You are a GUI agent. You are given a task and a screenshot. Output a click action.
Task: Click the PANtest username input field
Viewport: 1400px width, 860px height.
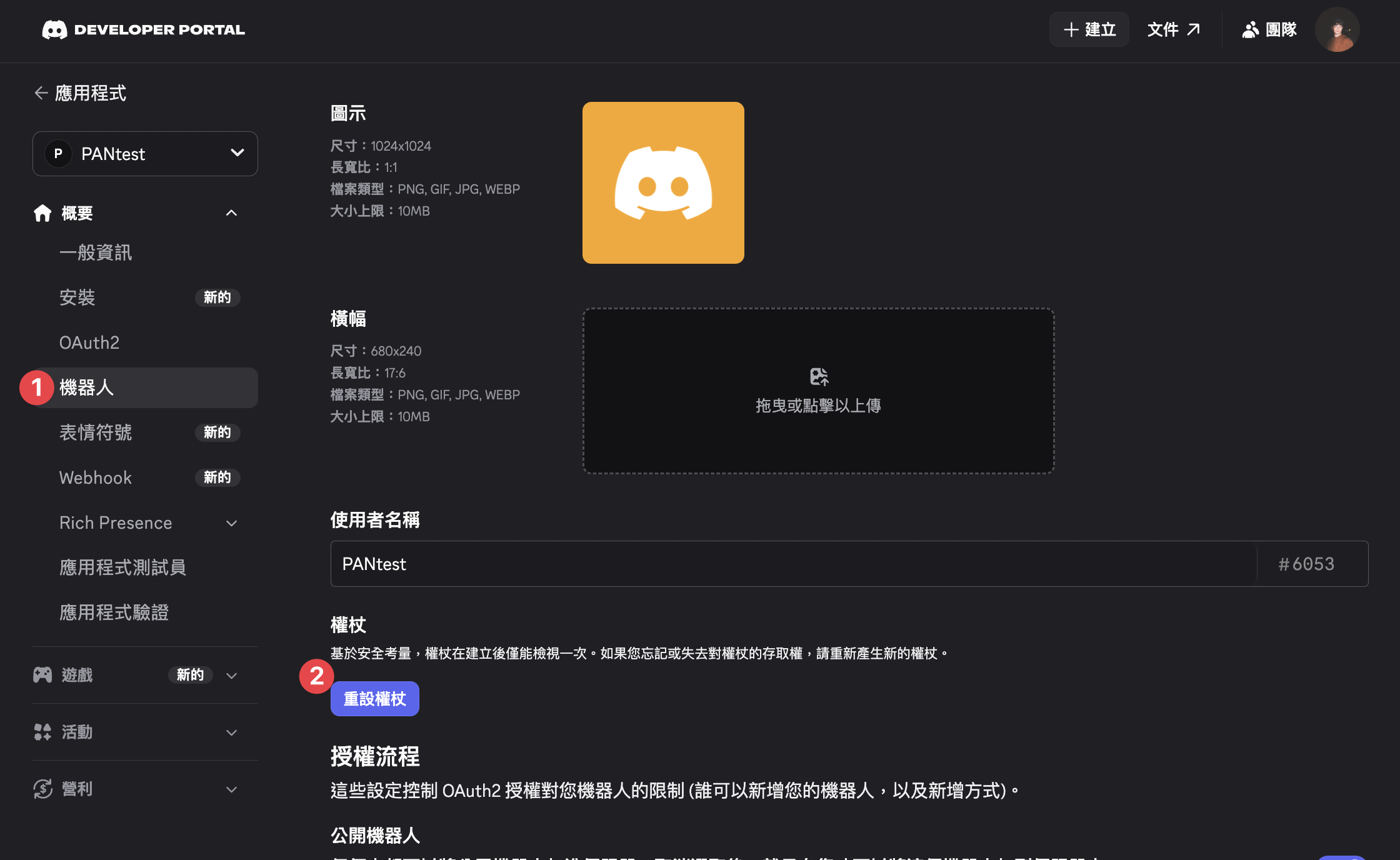click(x=750, y=564)
